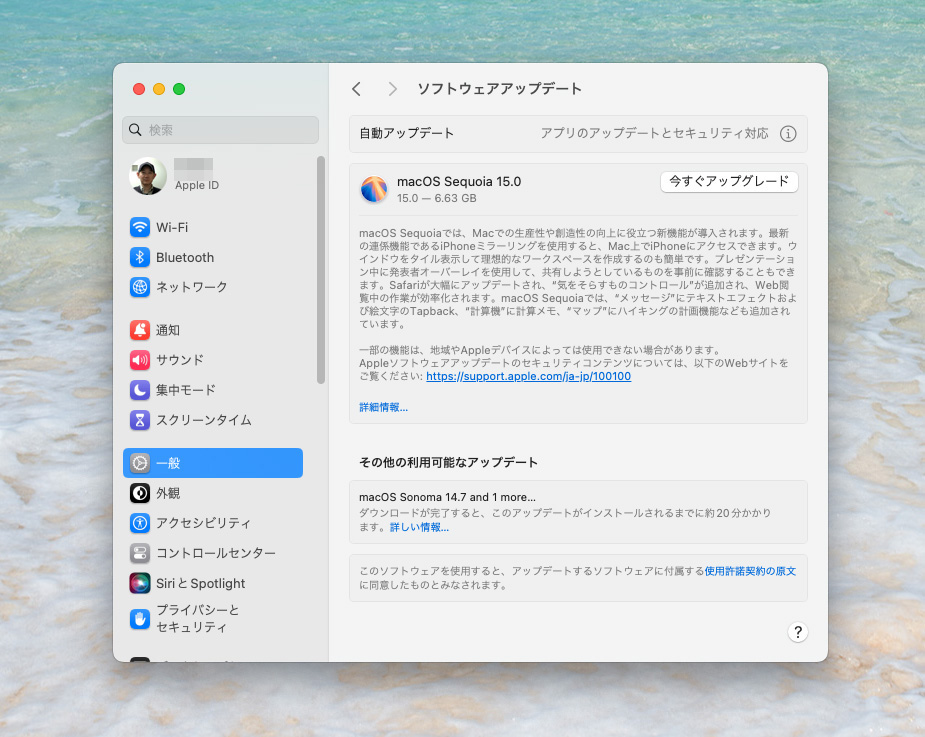Select Wi-Fi in the sidebar
The width and height of the screenshot is (925, 737).
[172, 227]
